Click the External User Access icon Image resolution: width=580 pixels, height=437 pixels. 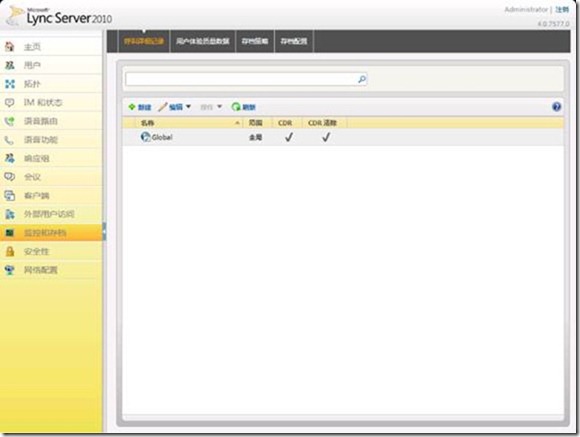click(10, 214)
